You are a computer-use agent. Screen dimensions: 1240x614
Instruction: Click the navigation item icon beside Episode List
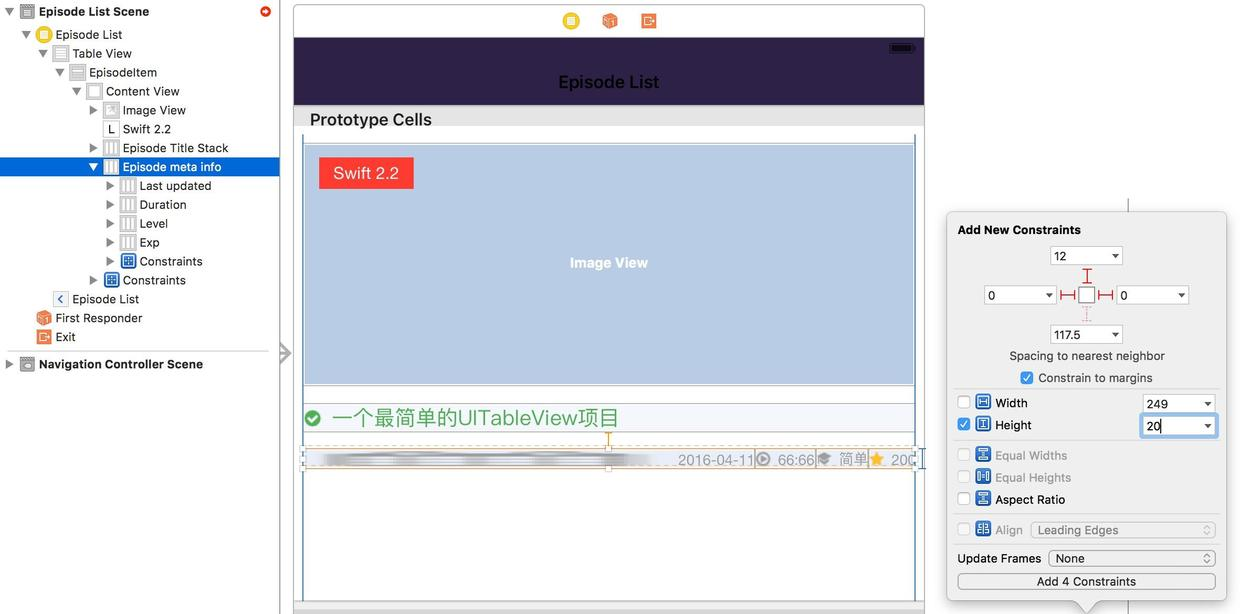pos(61,300)
